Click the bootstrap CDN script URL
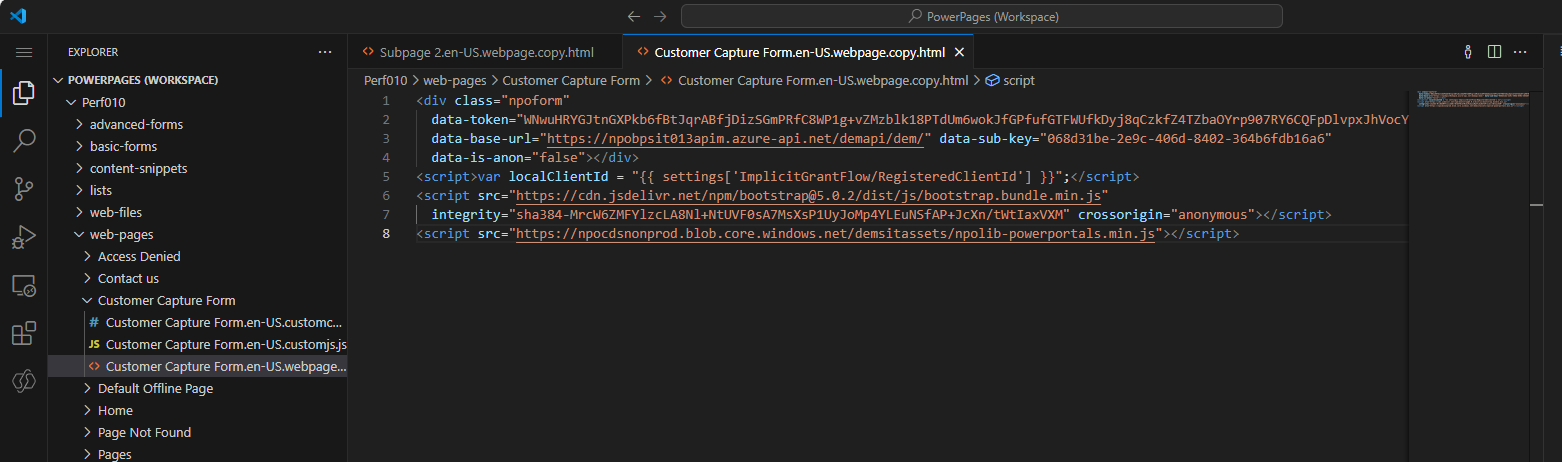The width and height of the screenshot is (1562, 462). [808, 195]
